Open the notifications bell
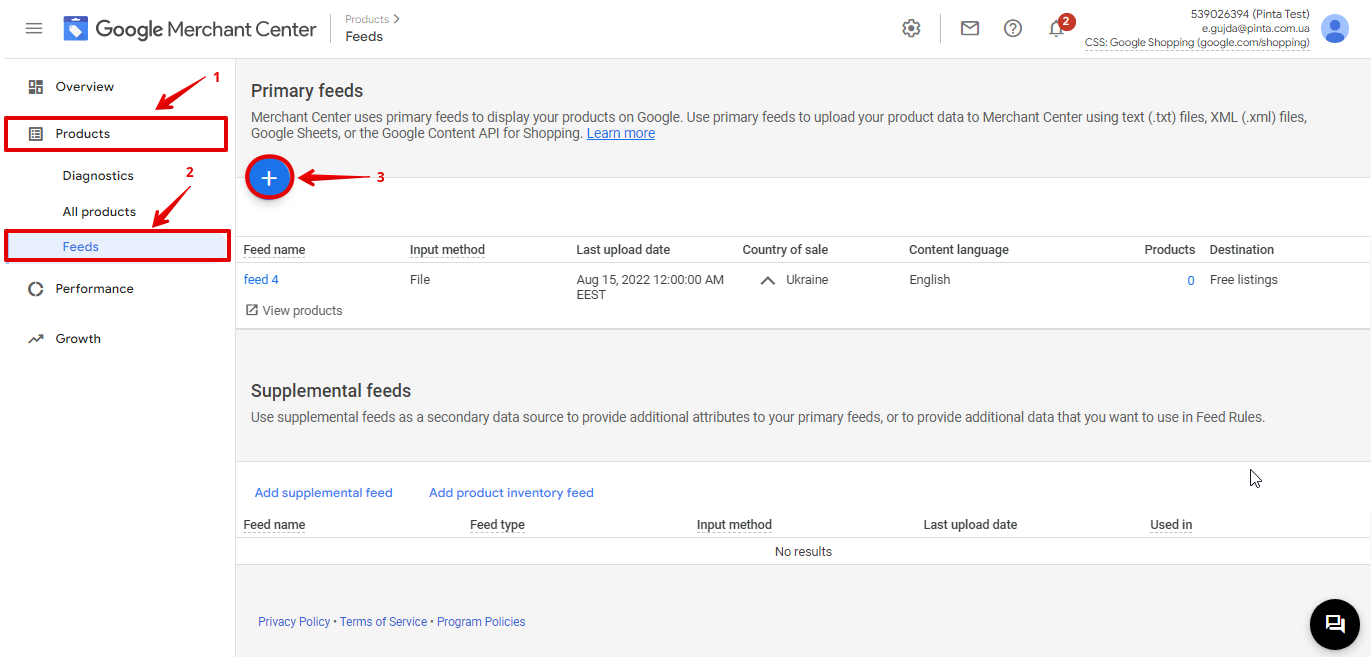 (x=1057, y=28)
